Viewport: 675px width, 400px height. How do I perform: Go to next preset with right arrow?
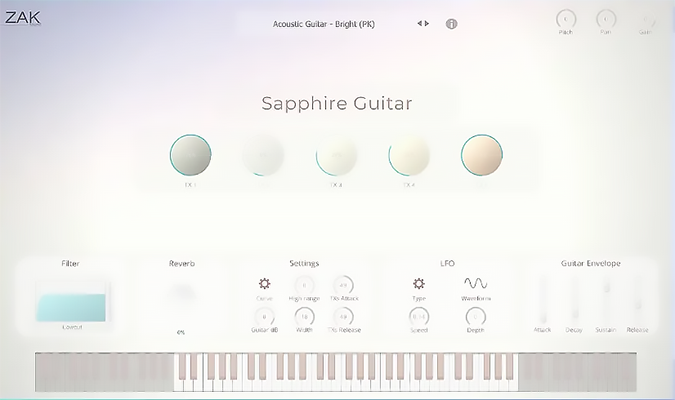(427, 24)
